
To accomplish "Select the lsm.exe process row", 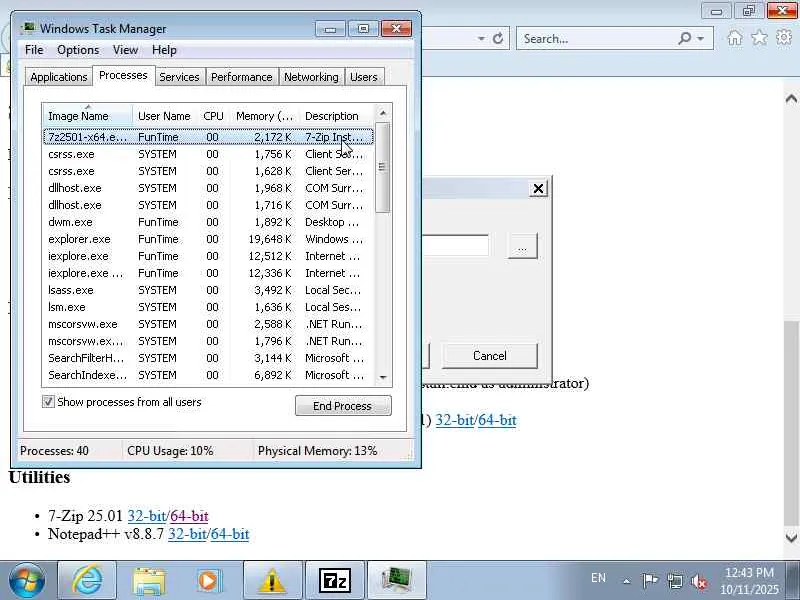I will pyautogui.click(x=208, y=307).
